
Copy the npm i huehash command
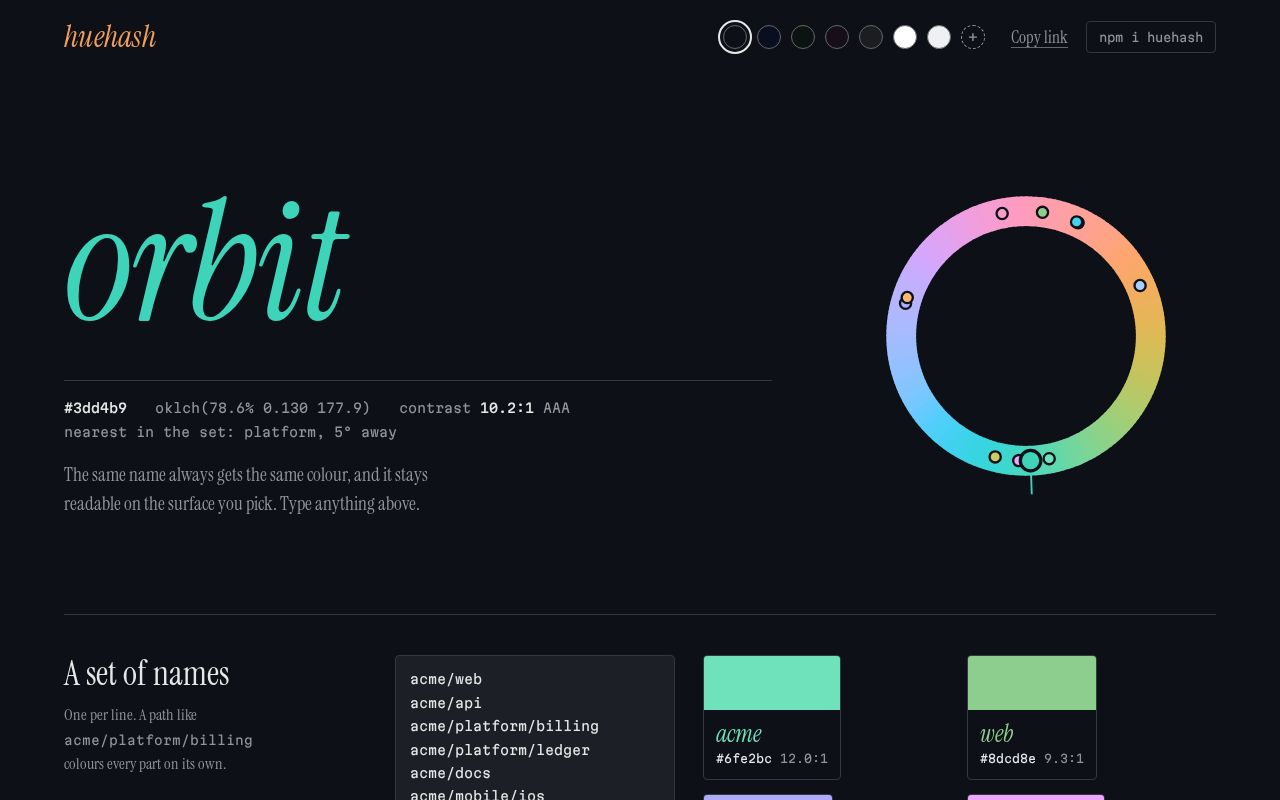coord(1151,37)
